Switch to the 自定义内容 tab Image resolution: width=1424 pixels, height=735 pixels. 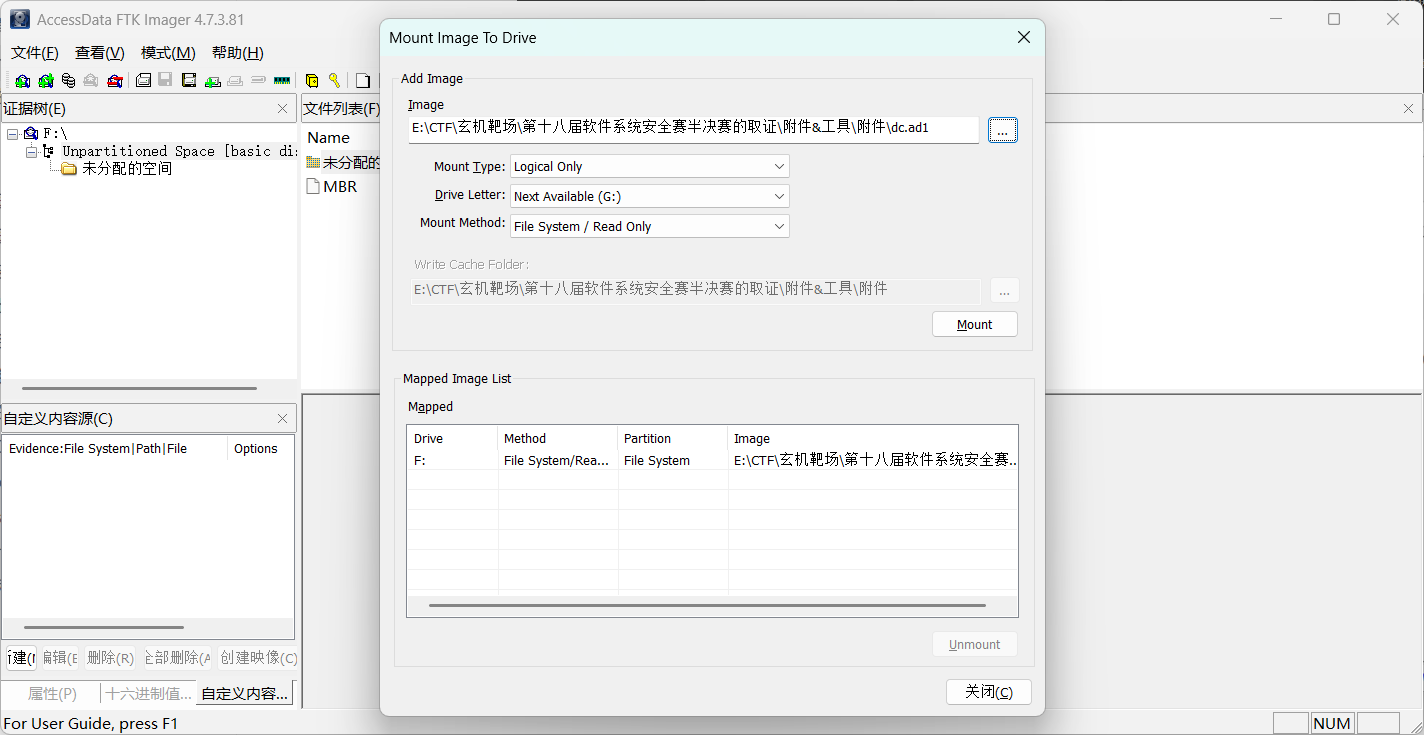245,693
